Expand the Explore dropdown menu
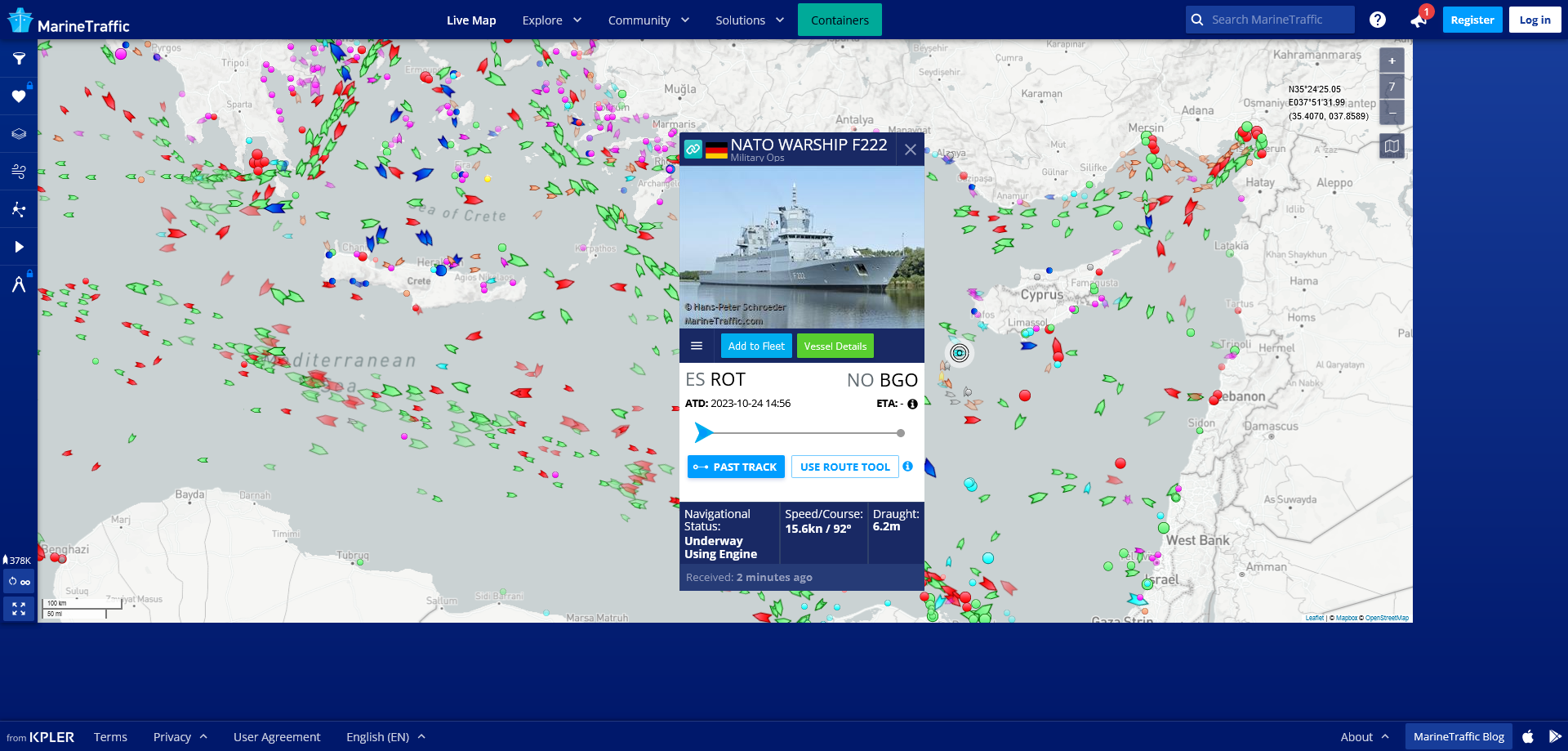This screenshot has width=1568, height=751. pyautogui.click(x=551, y=20)
